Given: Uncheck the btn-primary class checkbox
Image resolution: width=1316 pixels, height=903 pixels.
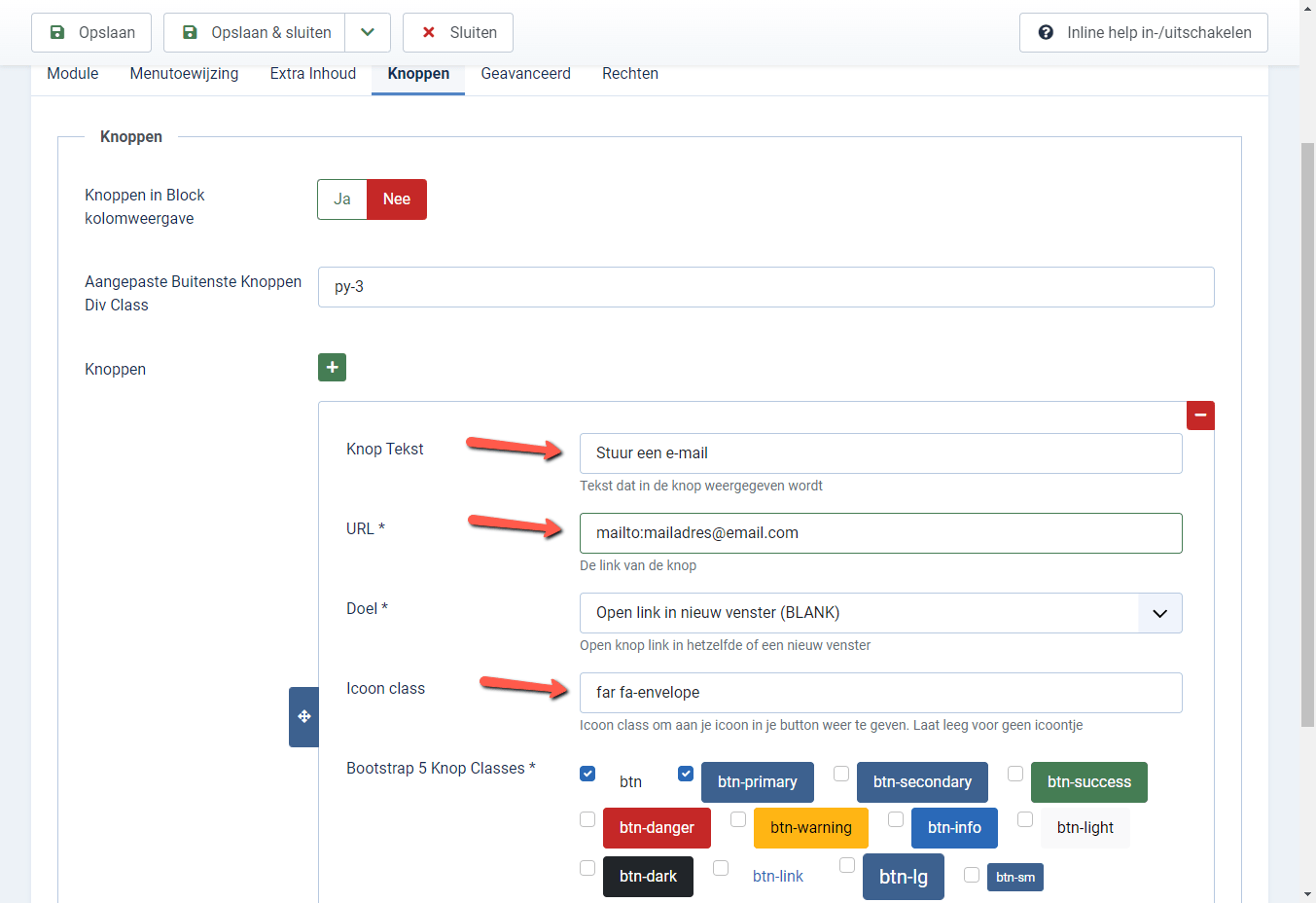Looking at the screenshot, I should (x=686, y=773).
